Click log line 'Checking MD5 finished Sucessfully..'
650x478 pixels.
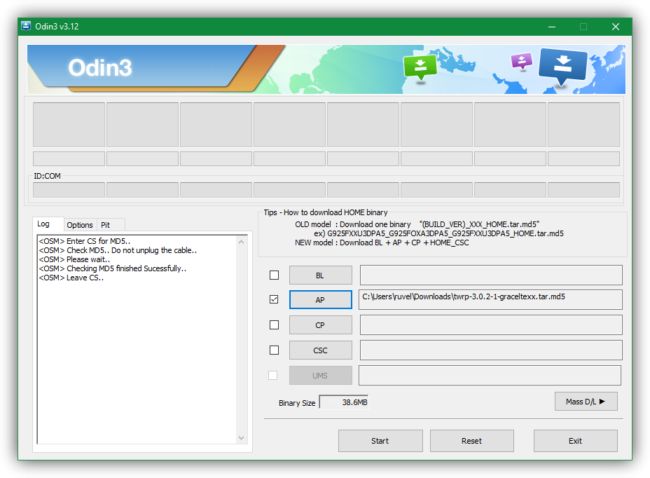pos(112,269)
